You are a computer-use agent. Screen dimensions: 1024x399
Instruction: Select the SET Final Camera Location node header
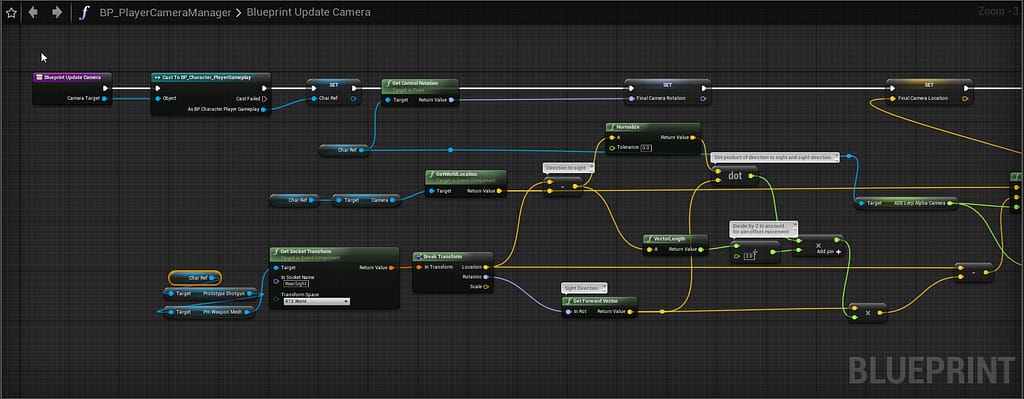[929, 85]
